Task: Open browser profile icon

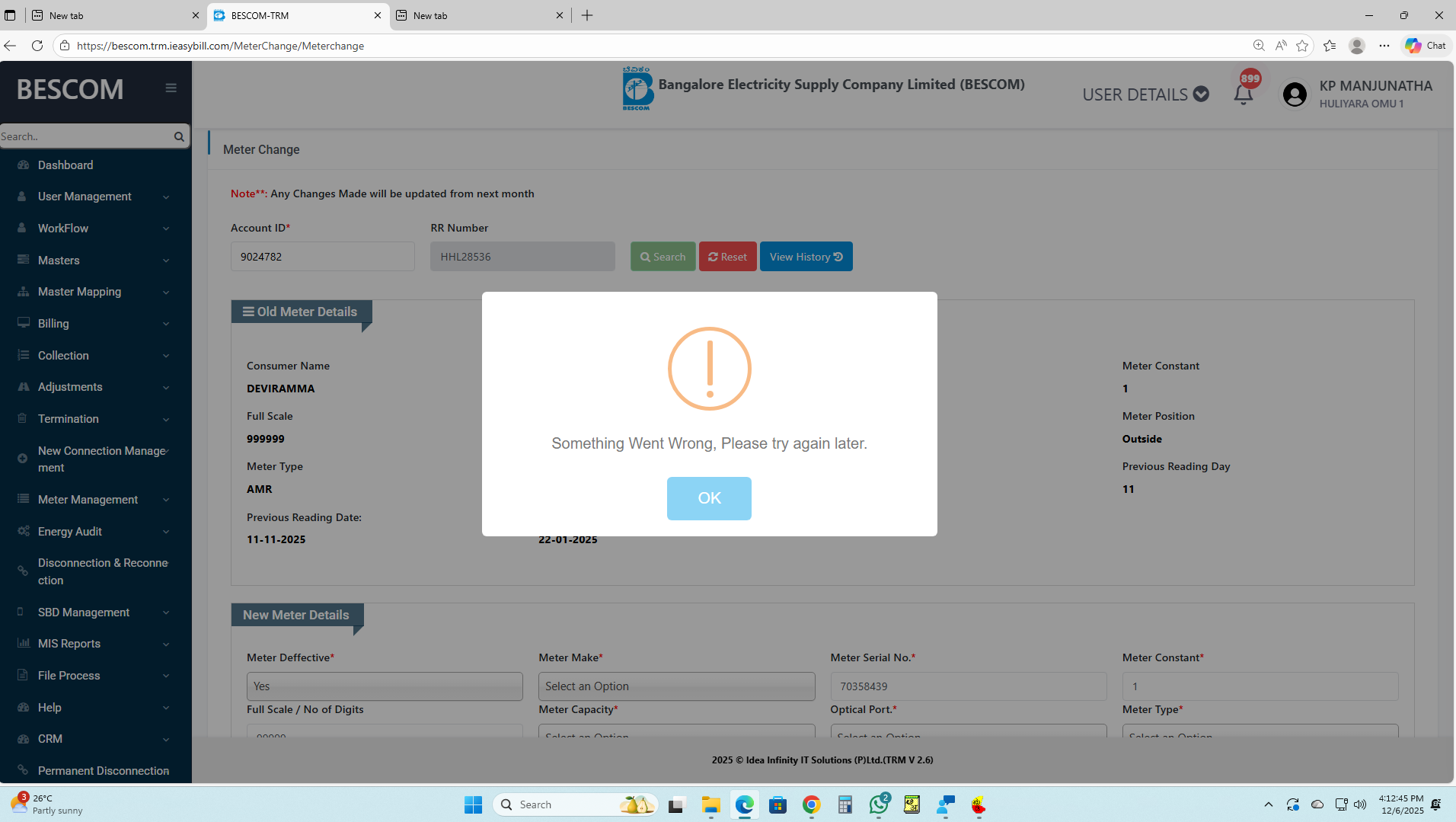Action: [x=1357, y=46]
